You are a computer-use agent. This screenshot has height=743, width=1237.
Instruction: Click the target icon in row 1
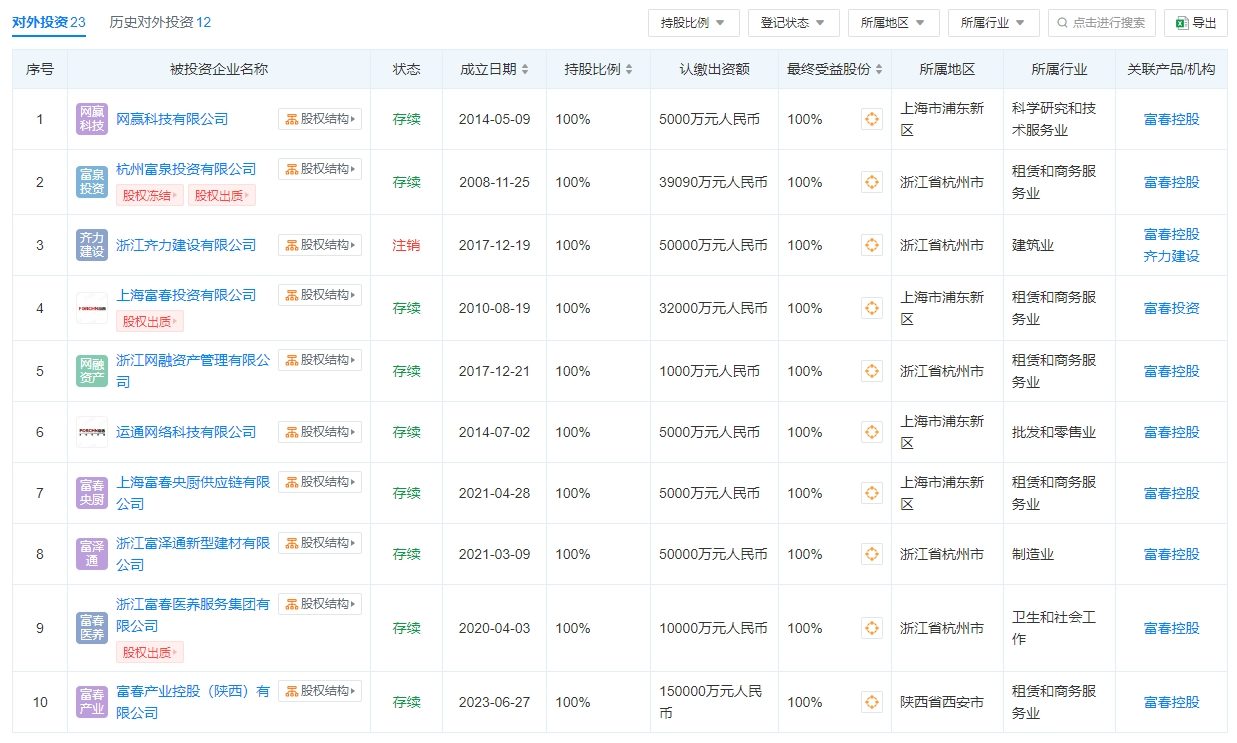point(871,119)
